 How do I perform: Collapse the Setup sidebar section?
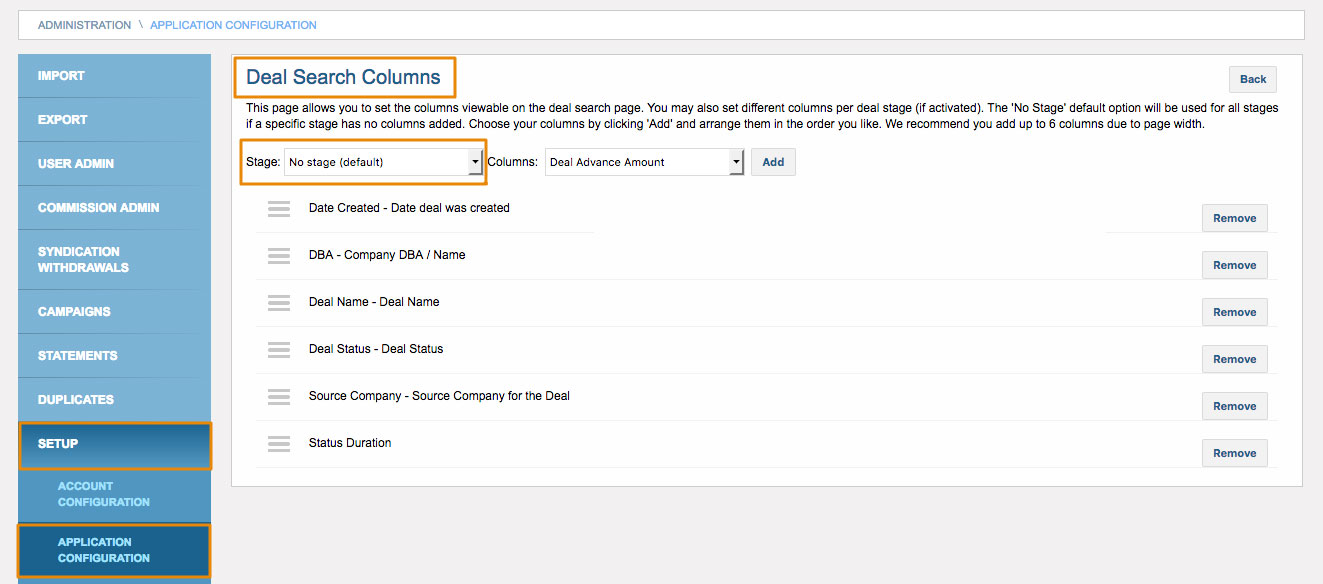[x=115, y=445]
